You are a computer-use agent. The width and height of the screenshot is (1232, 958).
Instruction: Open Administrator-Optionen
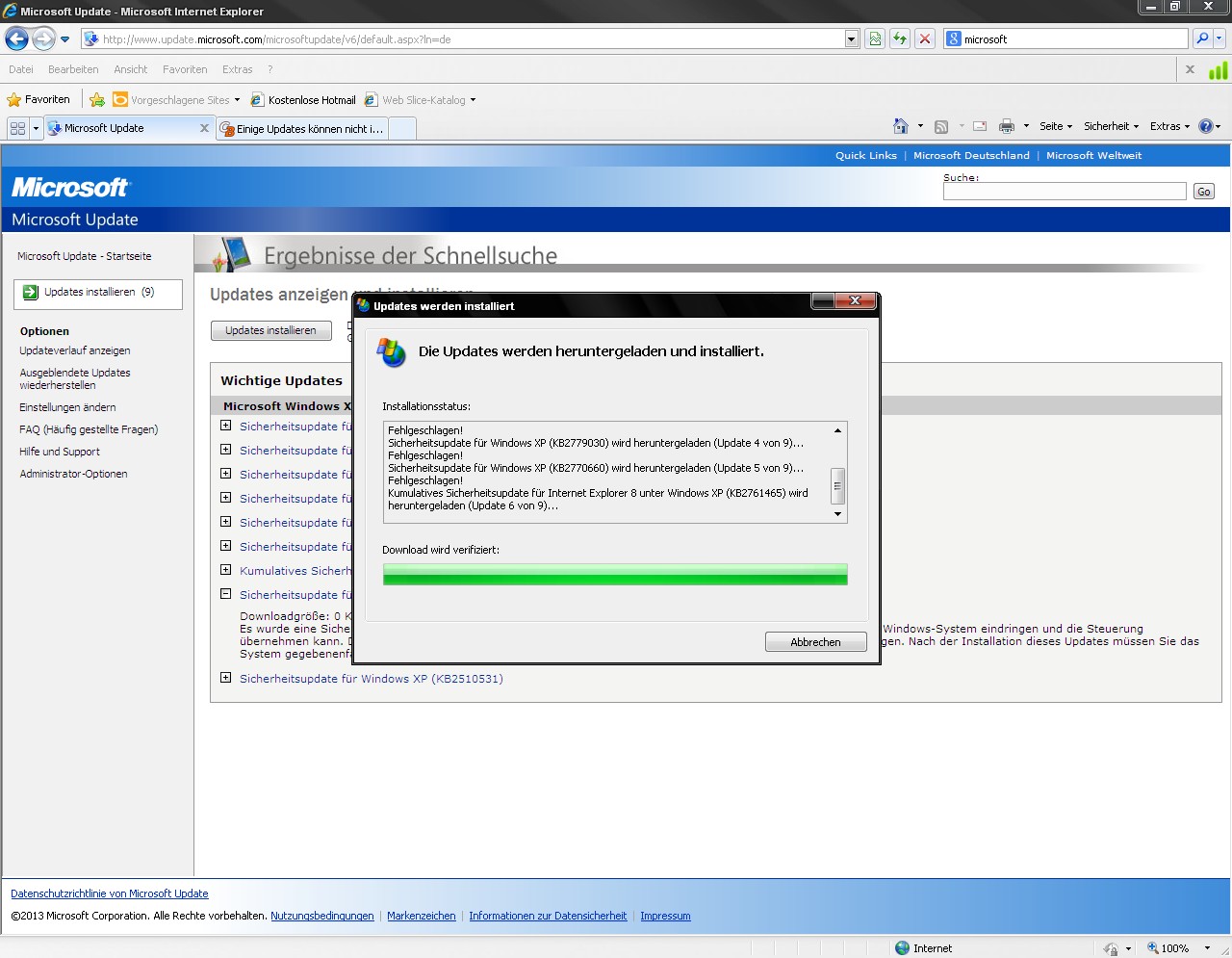point(73,474)
